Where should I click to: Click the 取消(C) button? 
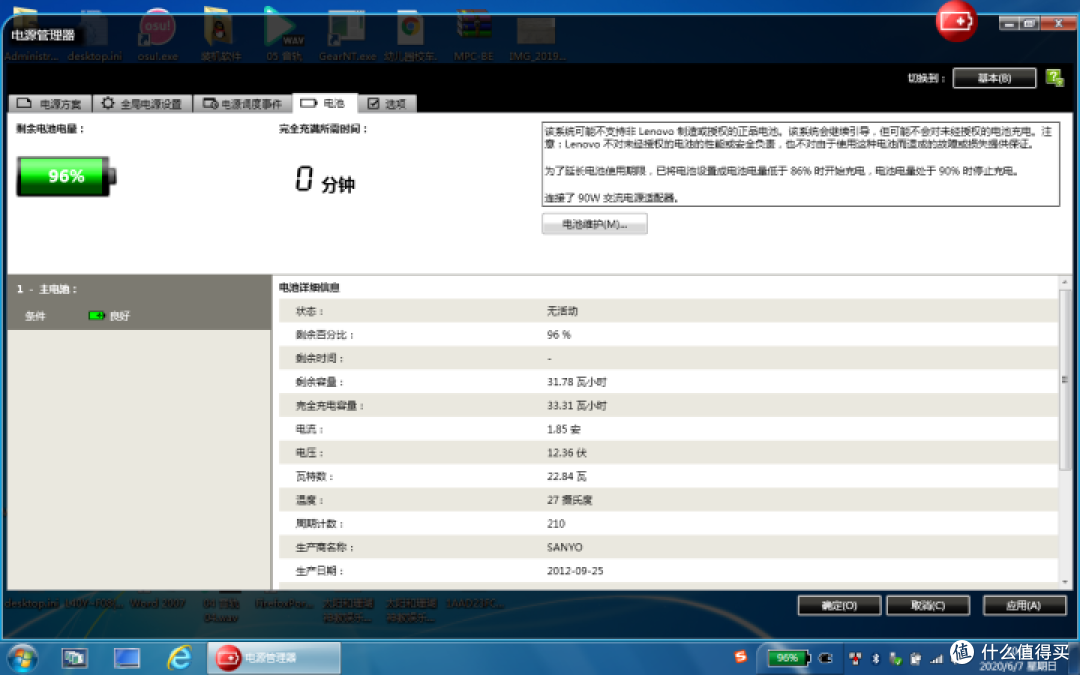928,605
